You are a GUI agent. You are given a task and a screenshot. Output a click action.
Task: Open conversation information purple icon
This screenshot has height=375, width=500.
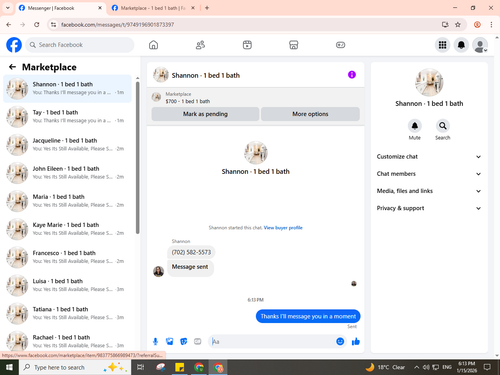(x=352, y=75)
